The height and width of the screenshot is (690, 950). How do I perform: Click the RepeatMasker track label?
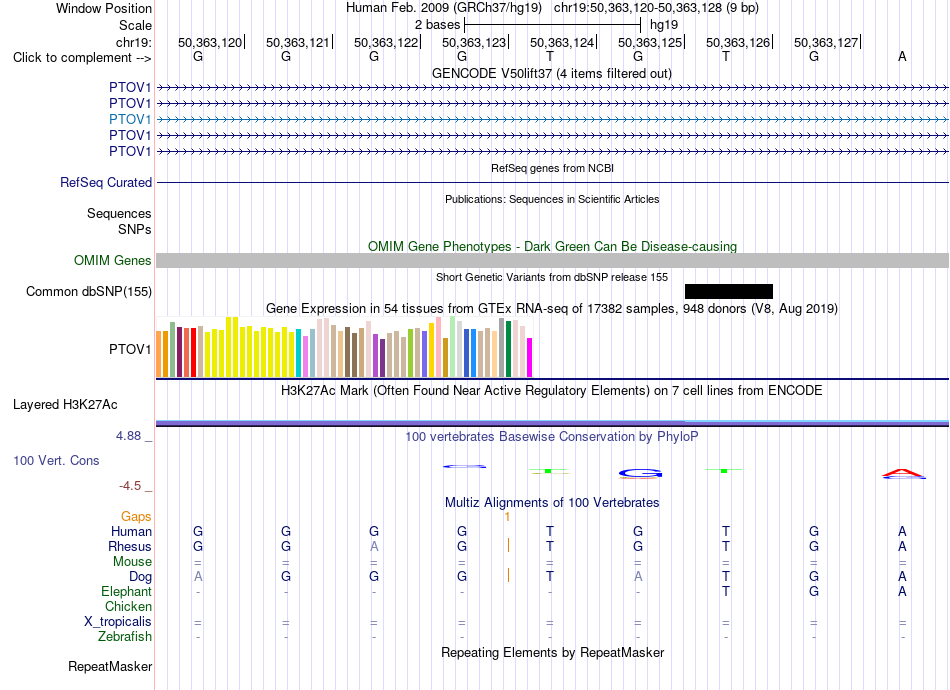110,666
